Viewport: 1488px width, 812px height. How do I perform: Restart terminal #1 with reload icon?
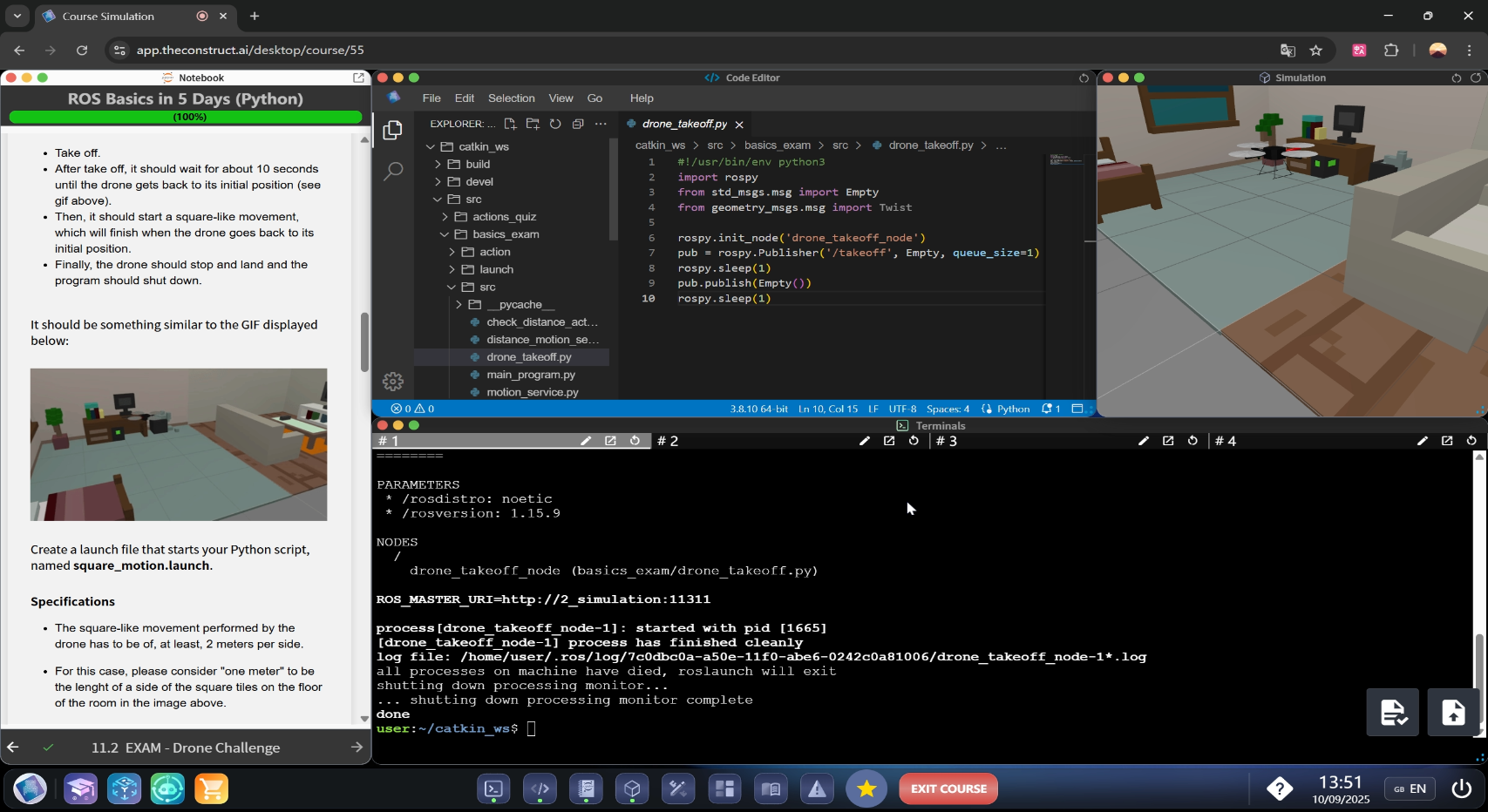(635, 441)
